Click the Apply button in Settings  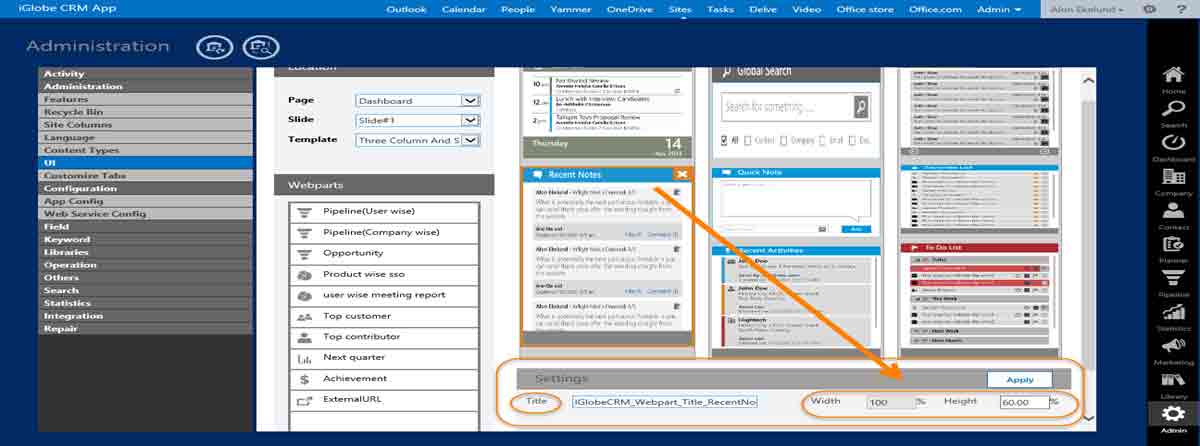[x=1019, y=380]
